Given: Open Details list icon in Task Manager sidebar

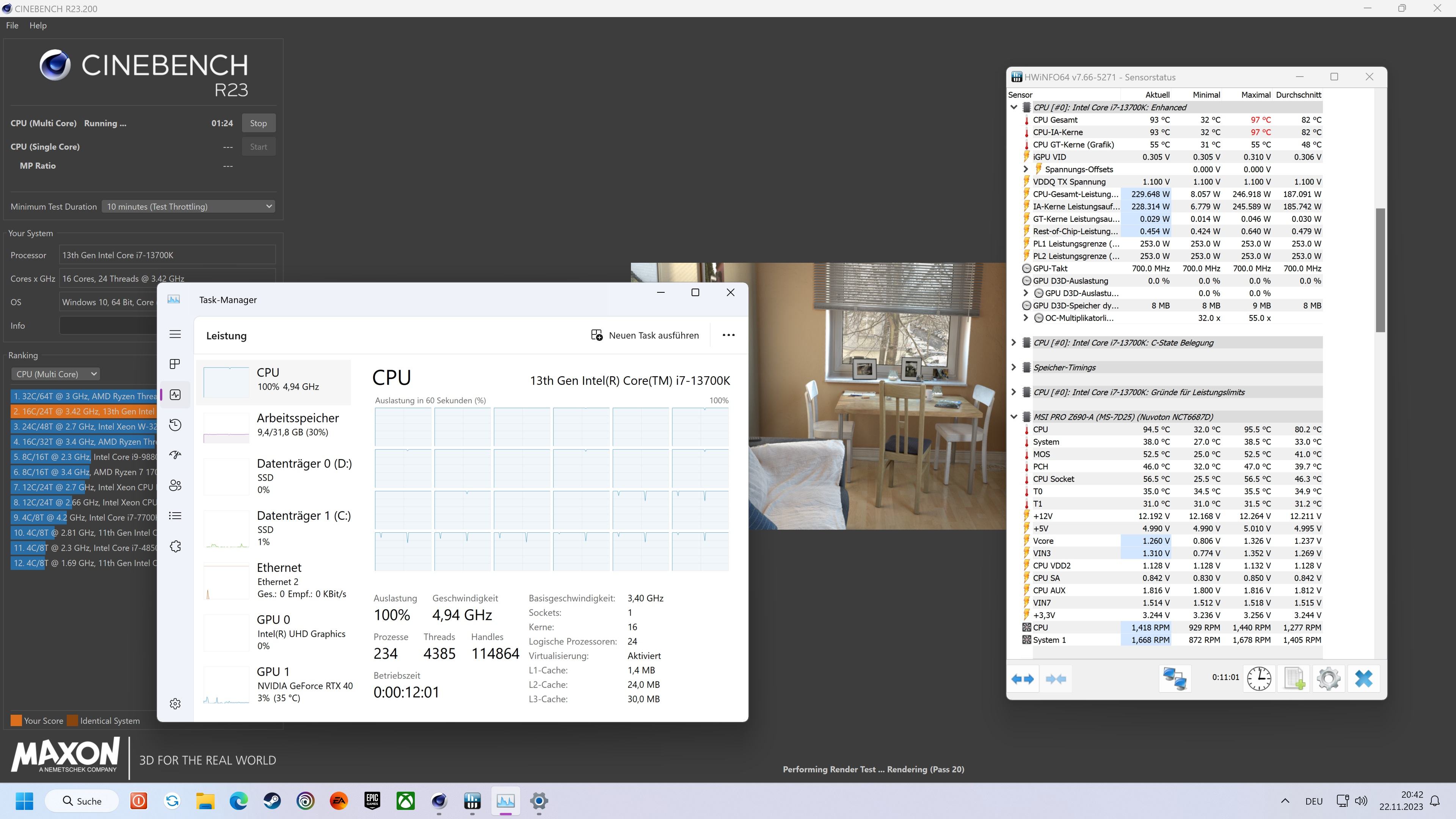Looking at the screenshot, I should click(x=175, y=516).
